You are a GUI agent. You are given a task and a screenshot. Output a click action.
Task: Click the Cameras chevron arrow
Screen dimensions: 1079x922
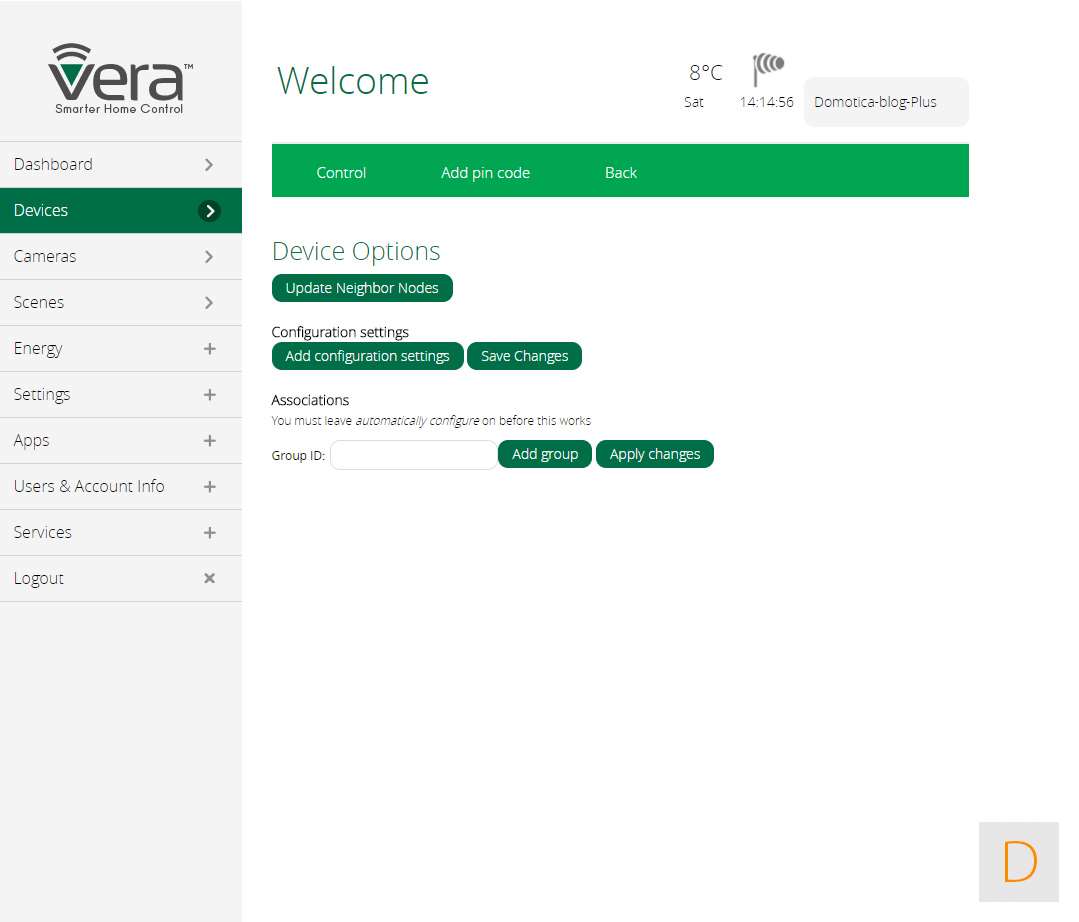pos(209,256)
